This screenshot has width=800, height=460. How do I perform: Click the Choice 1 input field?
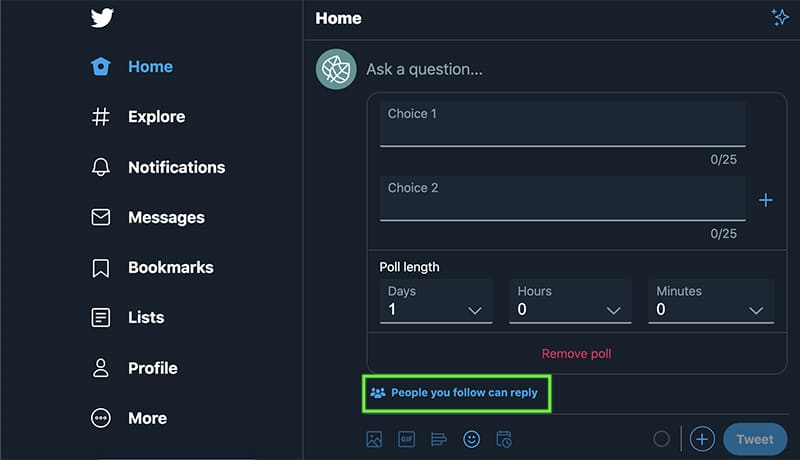(562, 124)
